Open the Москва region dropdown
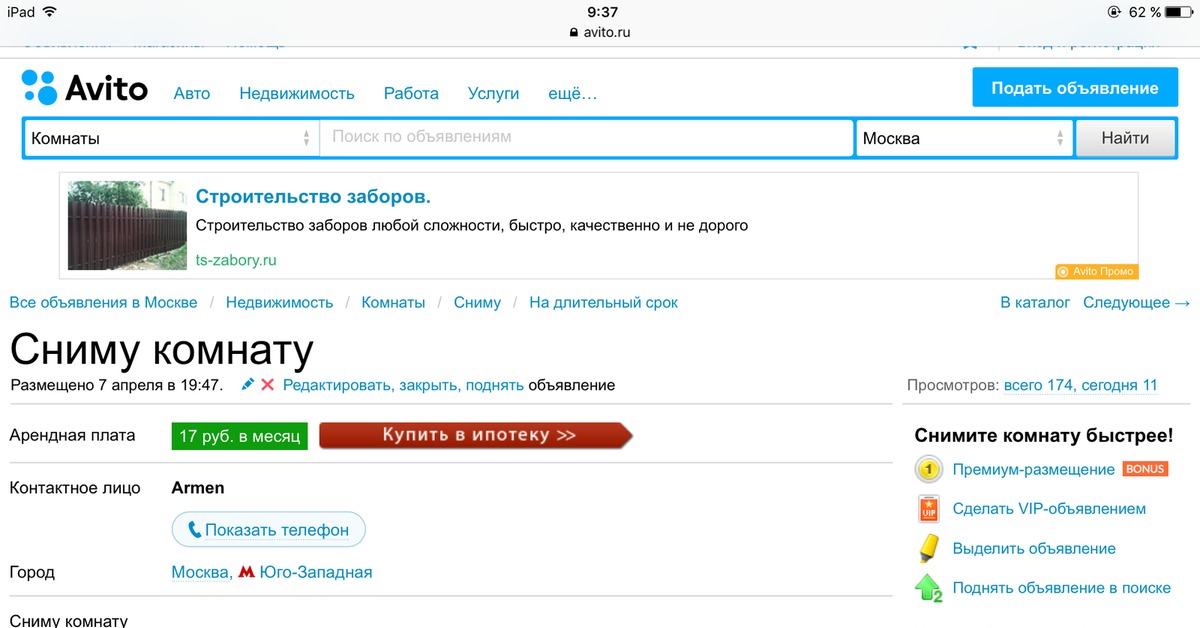Image resolution: width=1200 pixels, height=628 pixels. tap(964, 138)
